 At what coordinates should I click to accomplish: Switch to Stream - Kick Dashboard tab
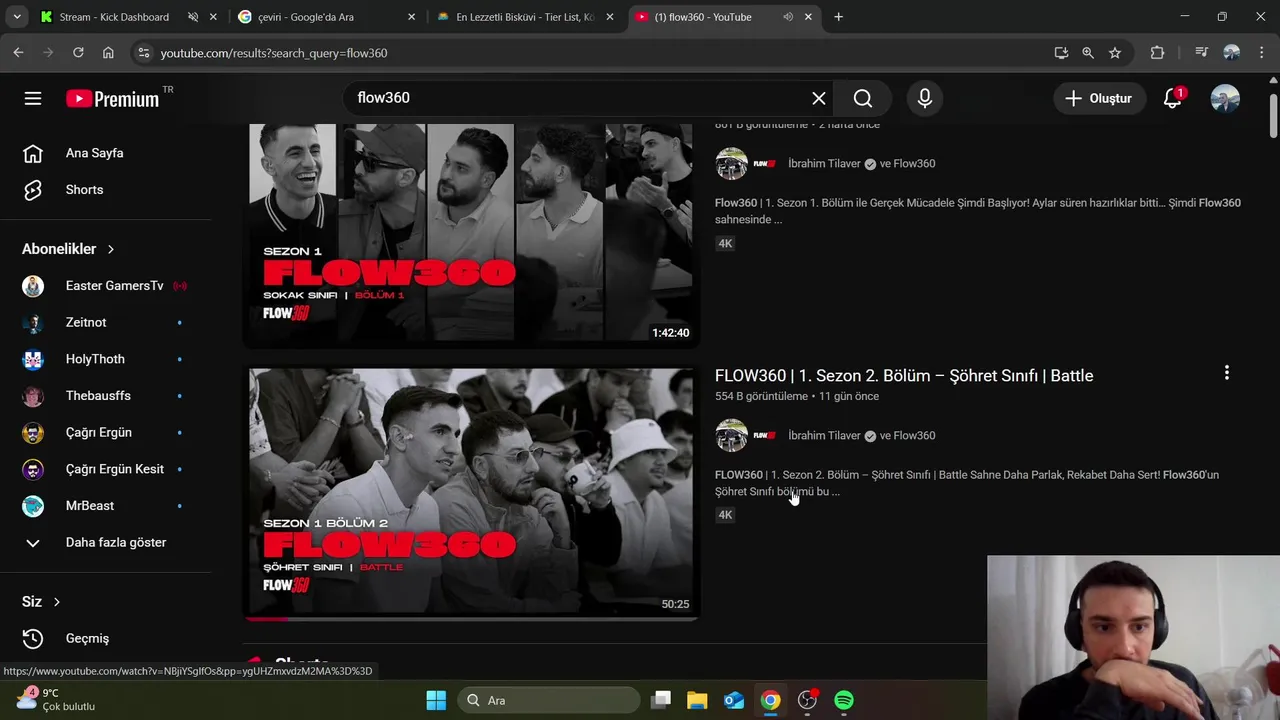(x=114, y=17)
